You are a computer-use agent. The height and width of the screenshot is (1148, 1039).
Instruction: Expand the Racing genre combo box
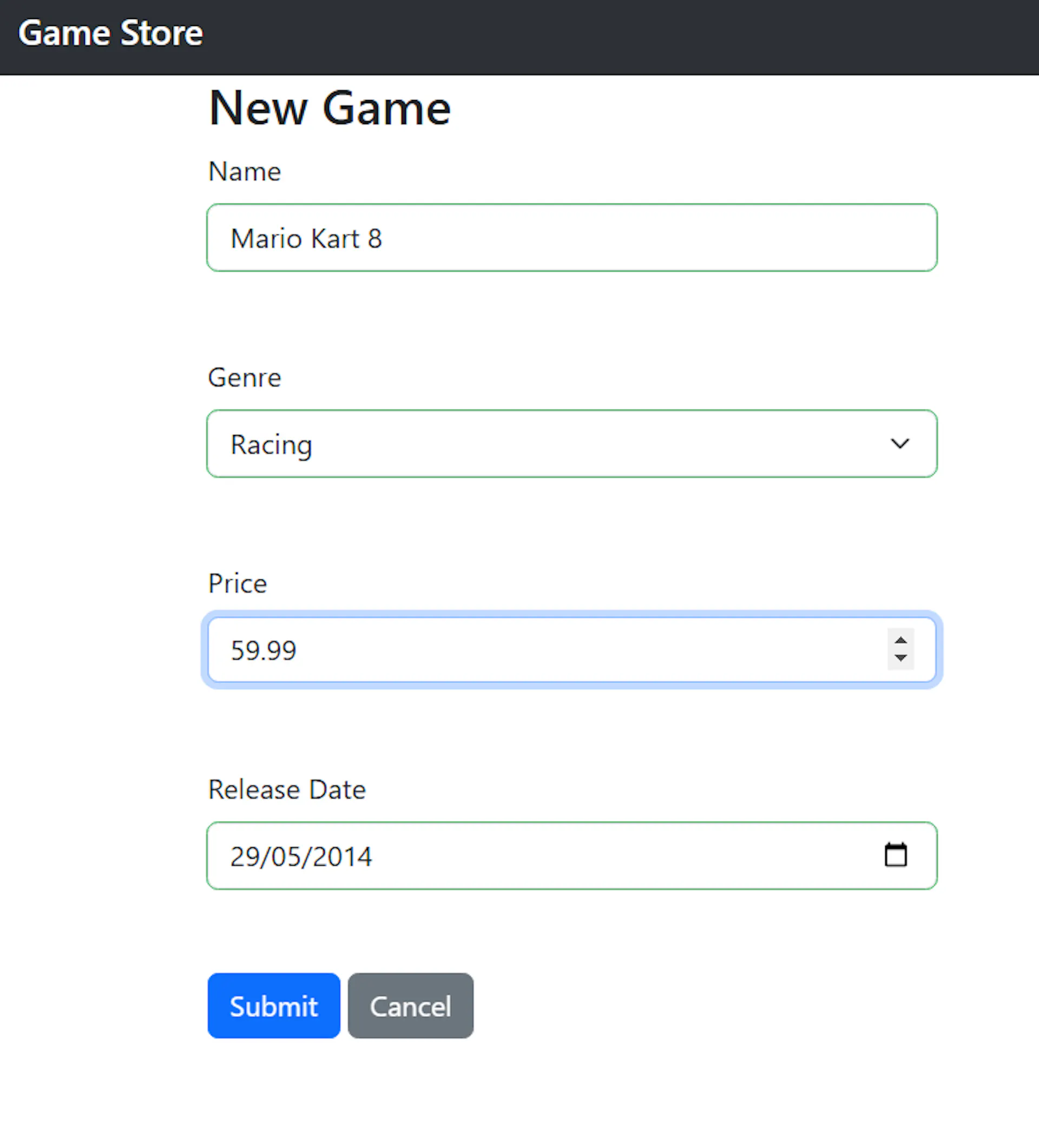[x=570, y=444]
